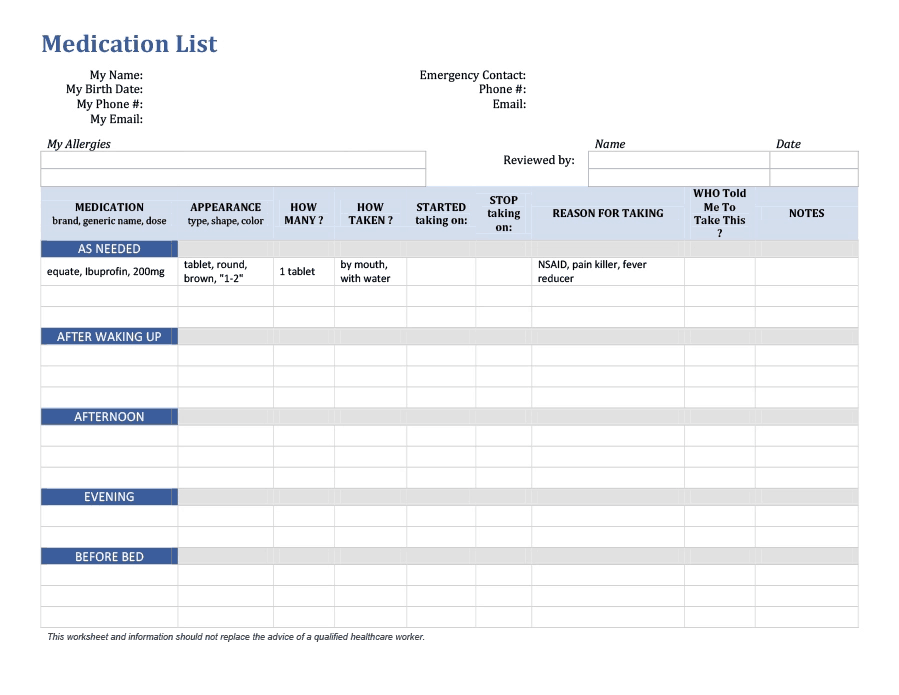The image size is (899, 695).
Task: Click the Emergency Contact: label
Action: point(472,75)
